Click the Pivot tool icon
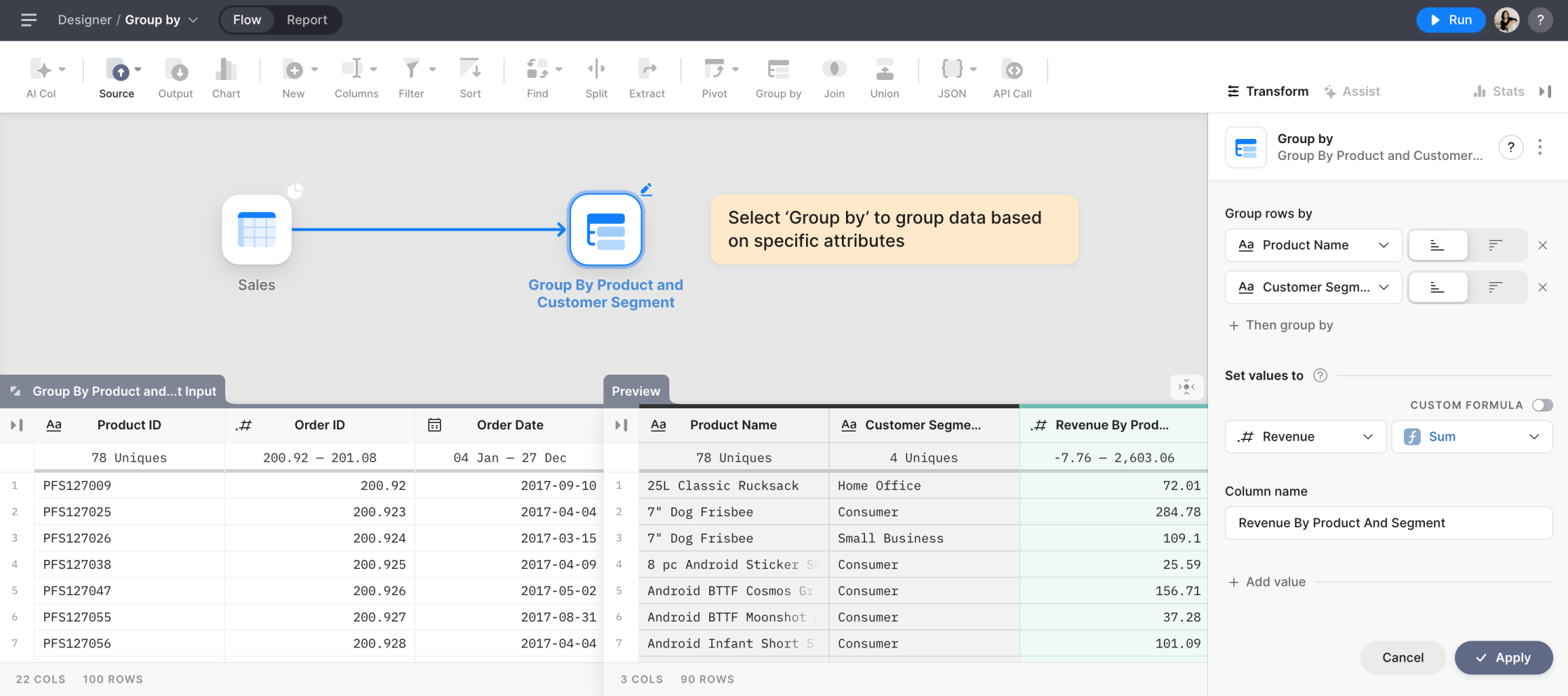 [714, 70]
